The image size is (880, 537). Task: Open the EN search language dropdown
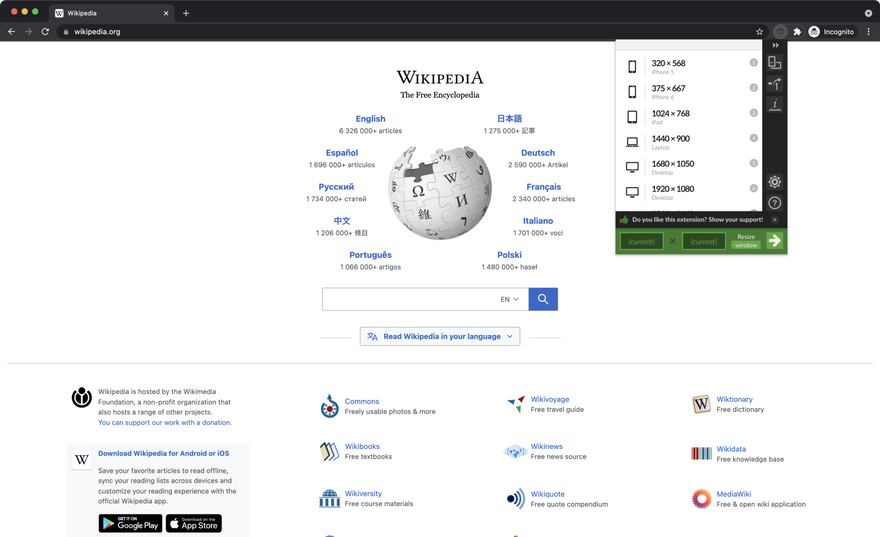(510, 300)
